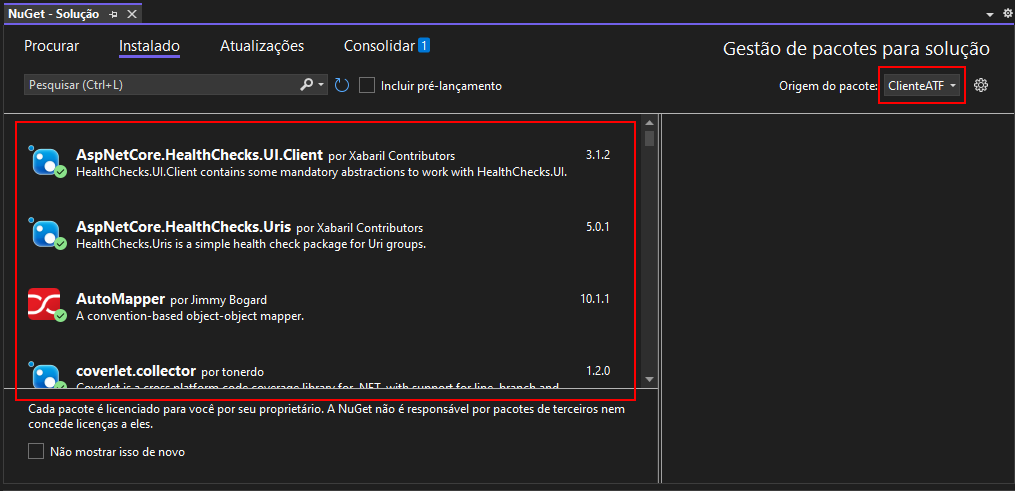Click 'A convention-based object-object mapper.' description

[190, 316]
